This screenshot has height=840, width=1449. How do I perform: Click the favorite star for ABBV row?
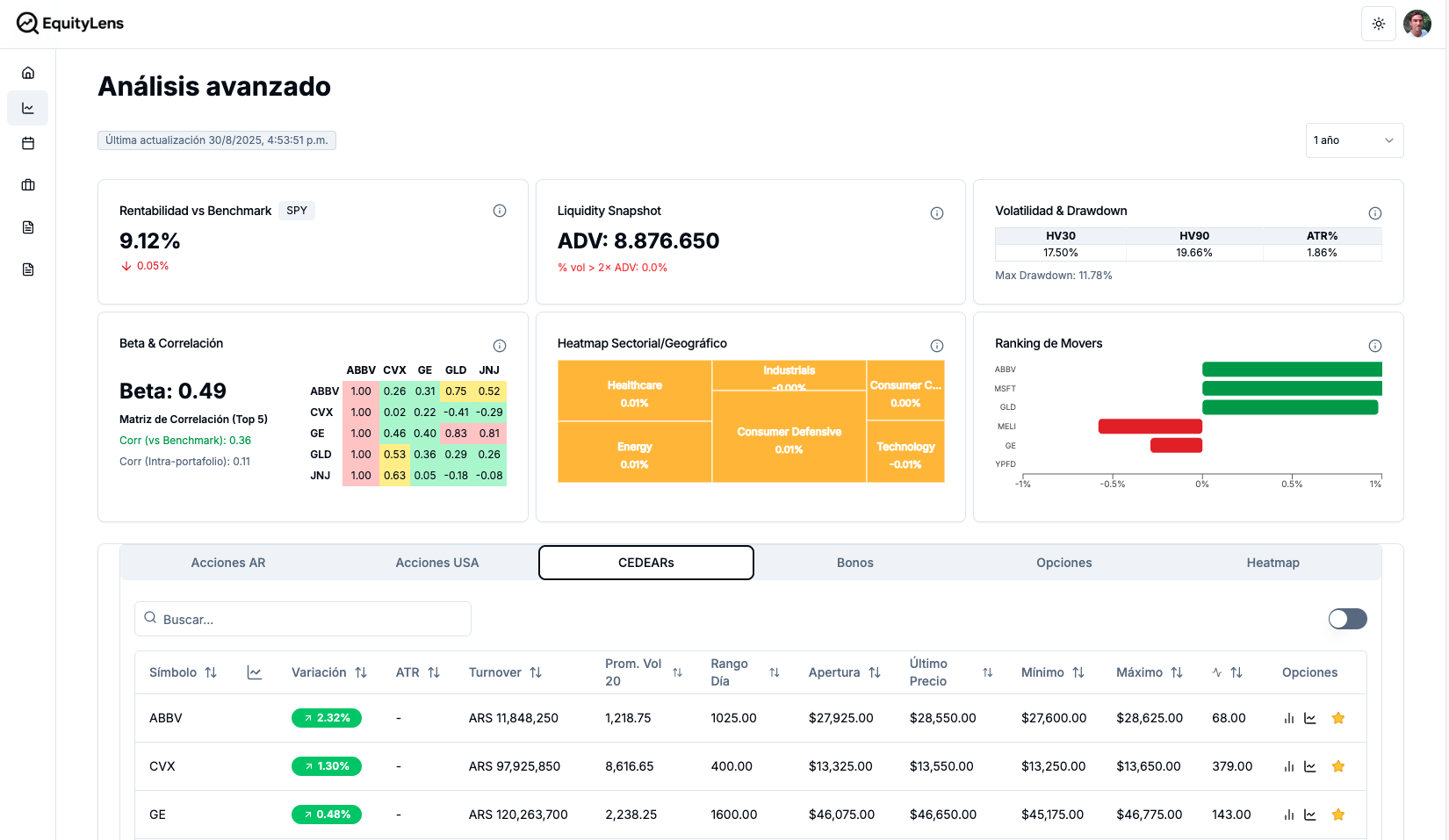[x=1338, y=718]
